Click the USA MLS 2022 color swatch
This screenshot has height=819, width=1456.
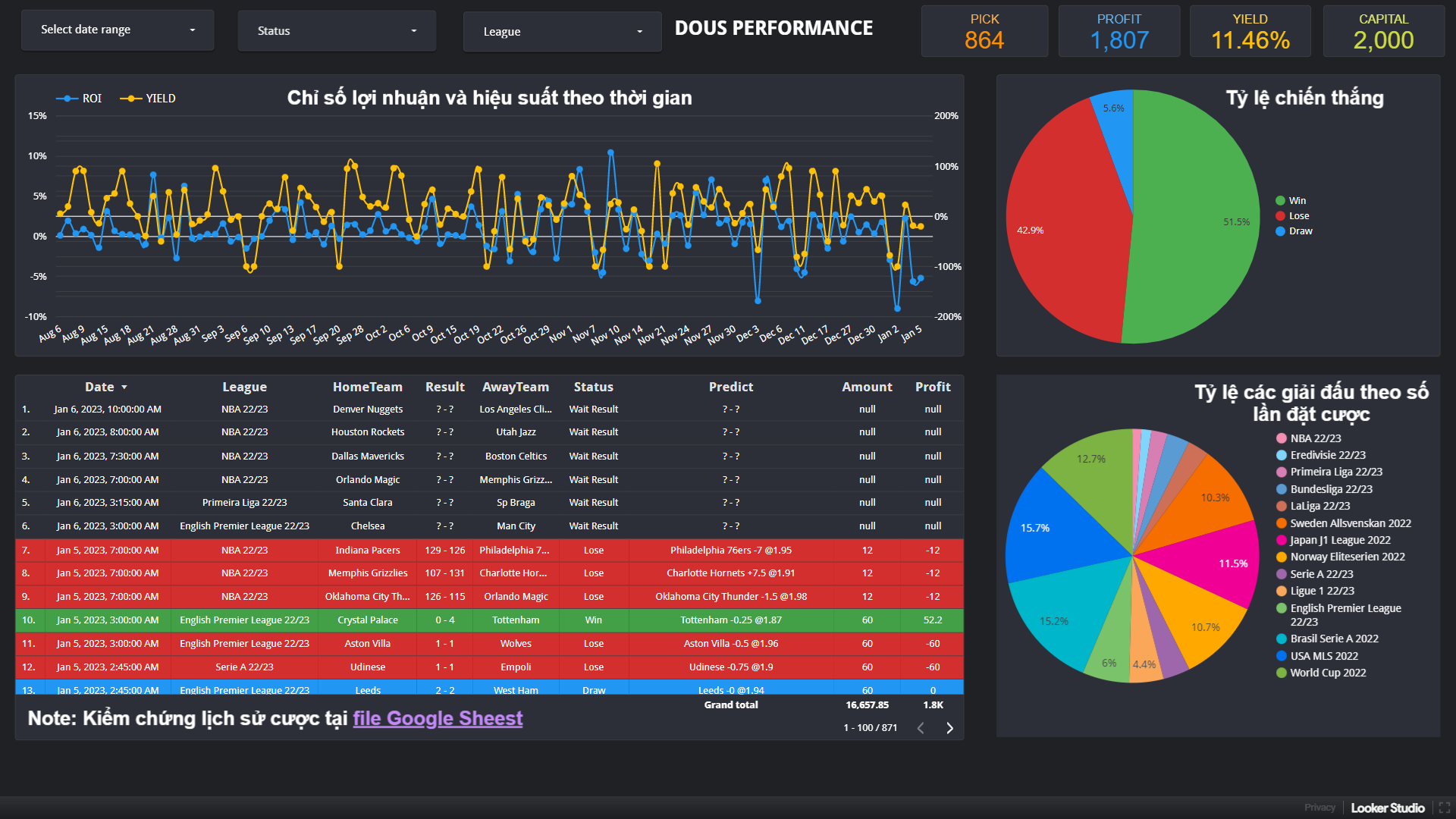click(x=1282, y=656)
